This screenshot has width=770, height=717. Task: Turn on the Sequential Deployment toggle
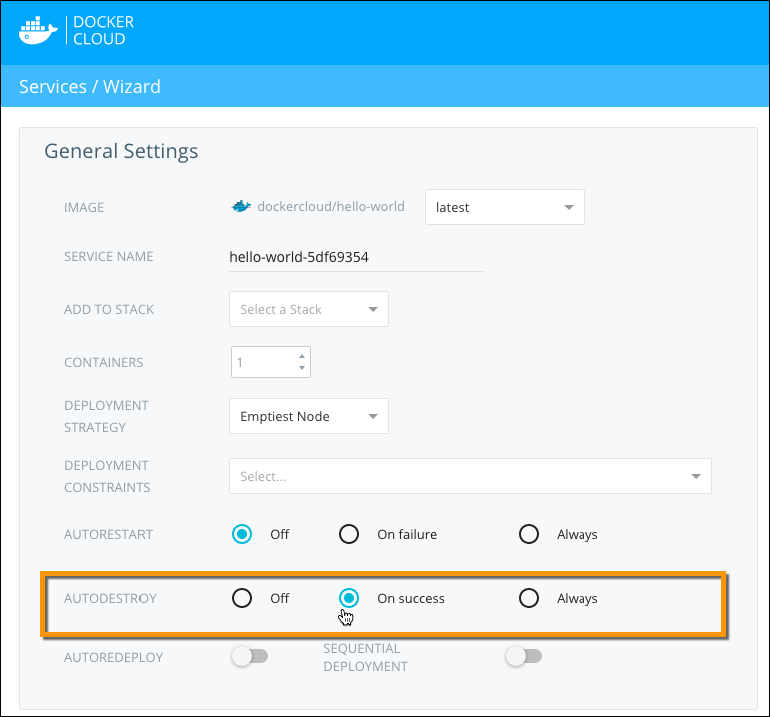tap(523, 656)
